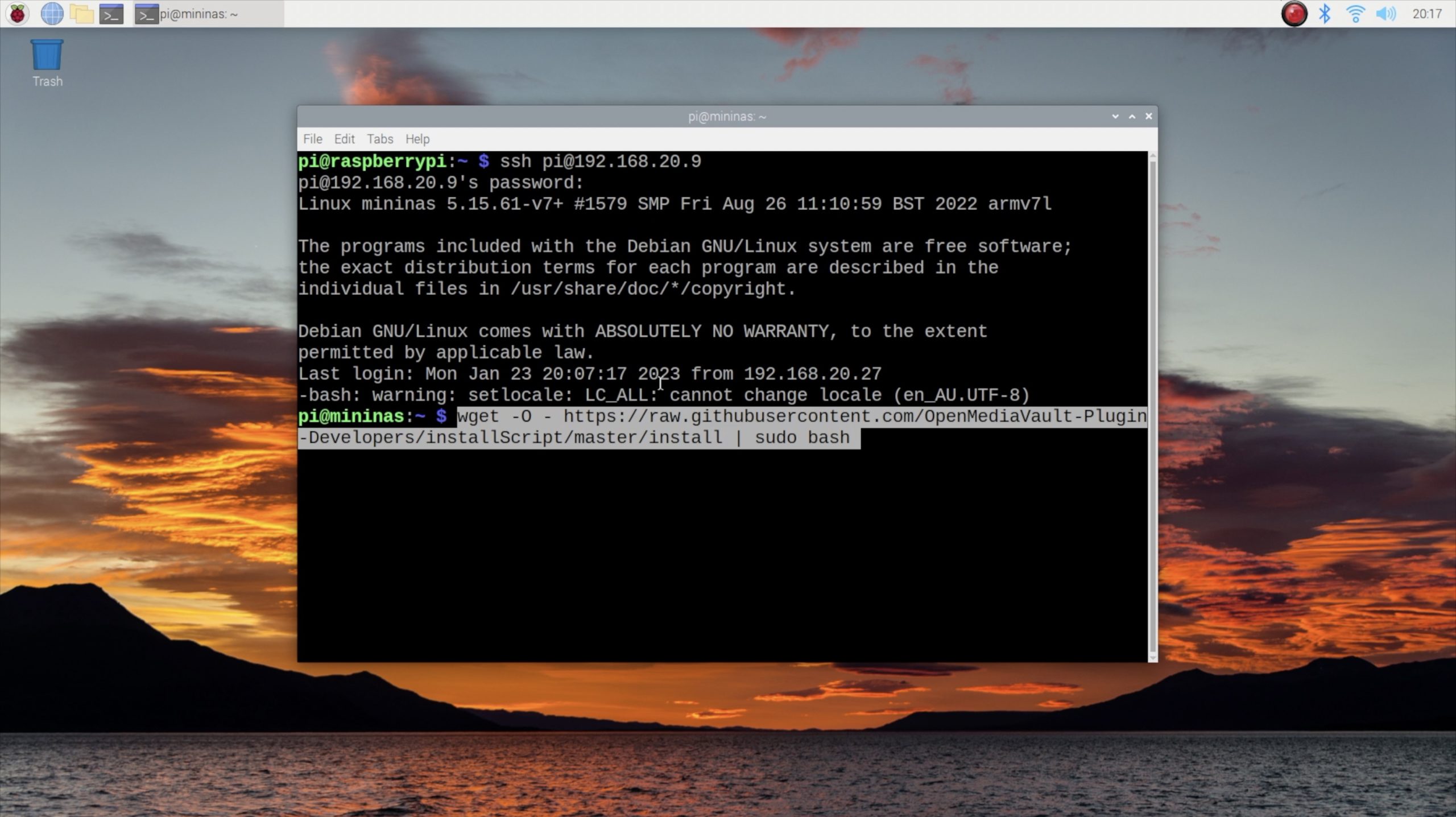1456x817 pixels.
Task: Click the down chevron on the terminal titlebar
Action: click(1115, 116)
